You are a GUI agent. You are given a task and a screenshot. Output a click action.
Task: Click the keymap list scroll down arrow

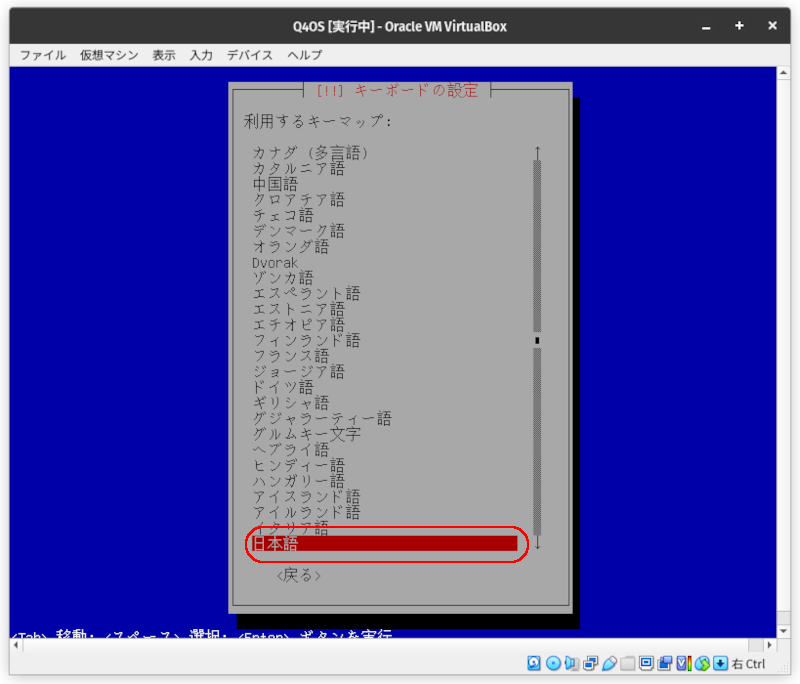tap(537, 543)
